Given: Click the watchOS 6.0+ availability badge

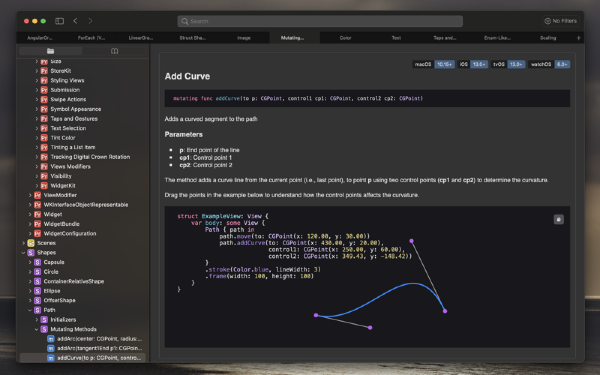Looking at the screenshot, I should 549,64.
